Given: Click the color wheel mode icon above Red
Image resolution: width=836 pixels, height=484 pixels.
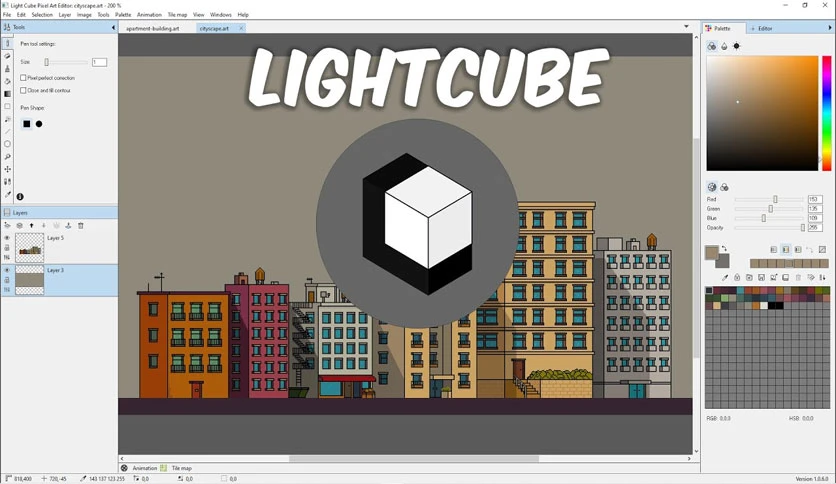Looking at the screenshot, I should (x=712, y=187).
